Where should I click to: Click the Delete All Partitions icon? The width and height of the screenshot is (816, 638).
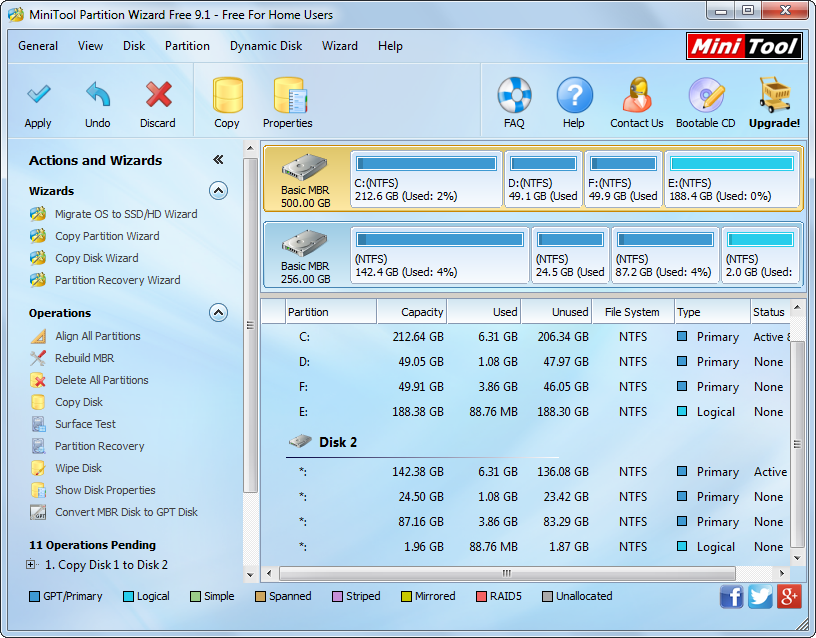point(38,380)
